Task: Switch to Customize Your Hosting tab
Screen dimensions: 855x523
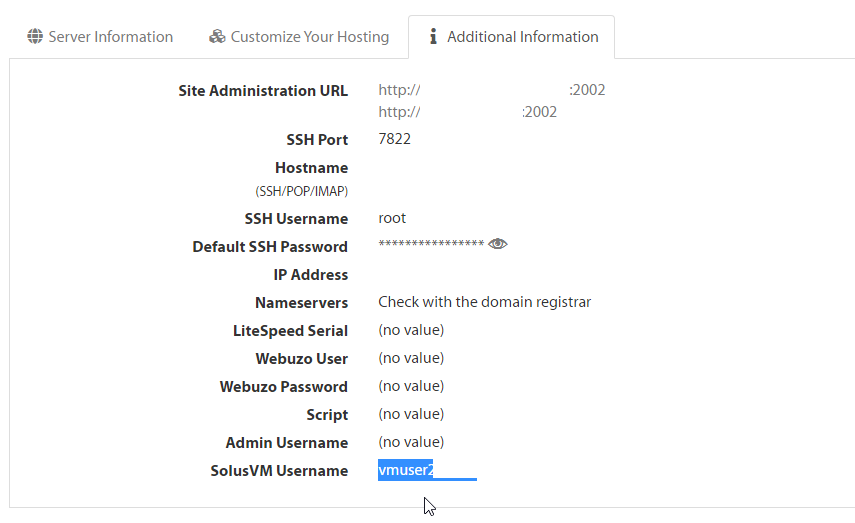Action: pos(299,37)
